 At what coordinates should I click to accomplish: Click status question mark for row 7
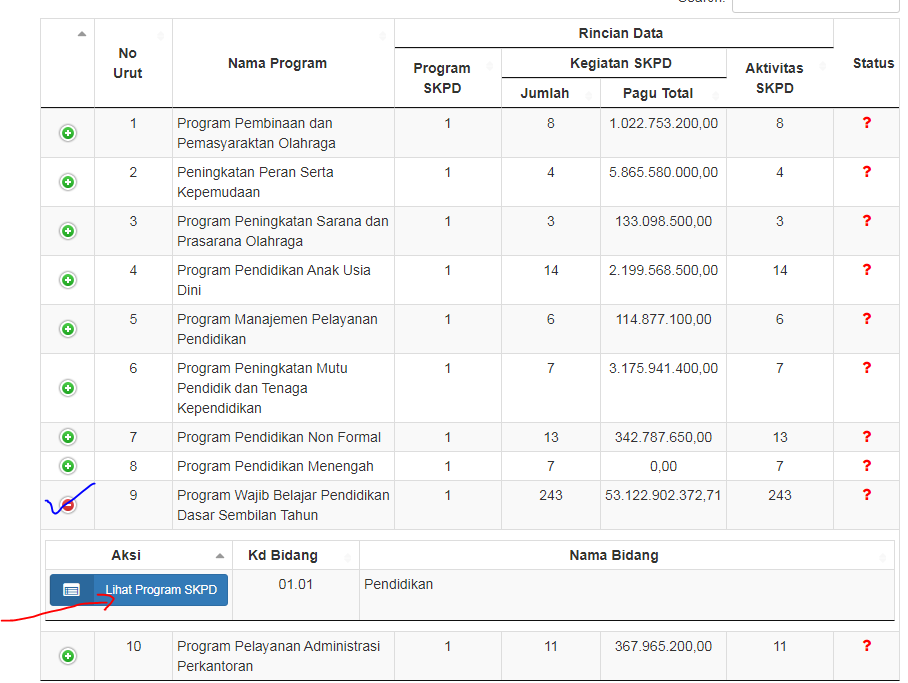click(866, 437)
